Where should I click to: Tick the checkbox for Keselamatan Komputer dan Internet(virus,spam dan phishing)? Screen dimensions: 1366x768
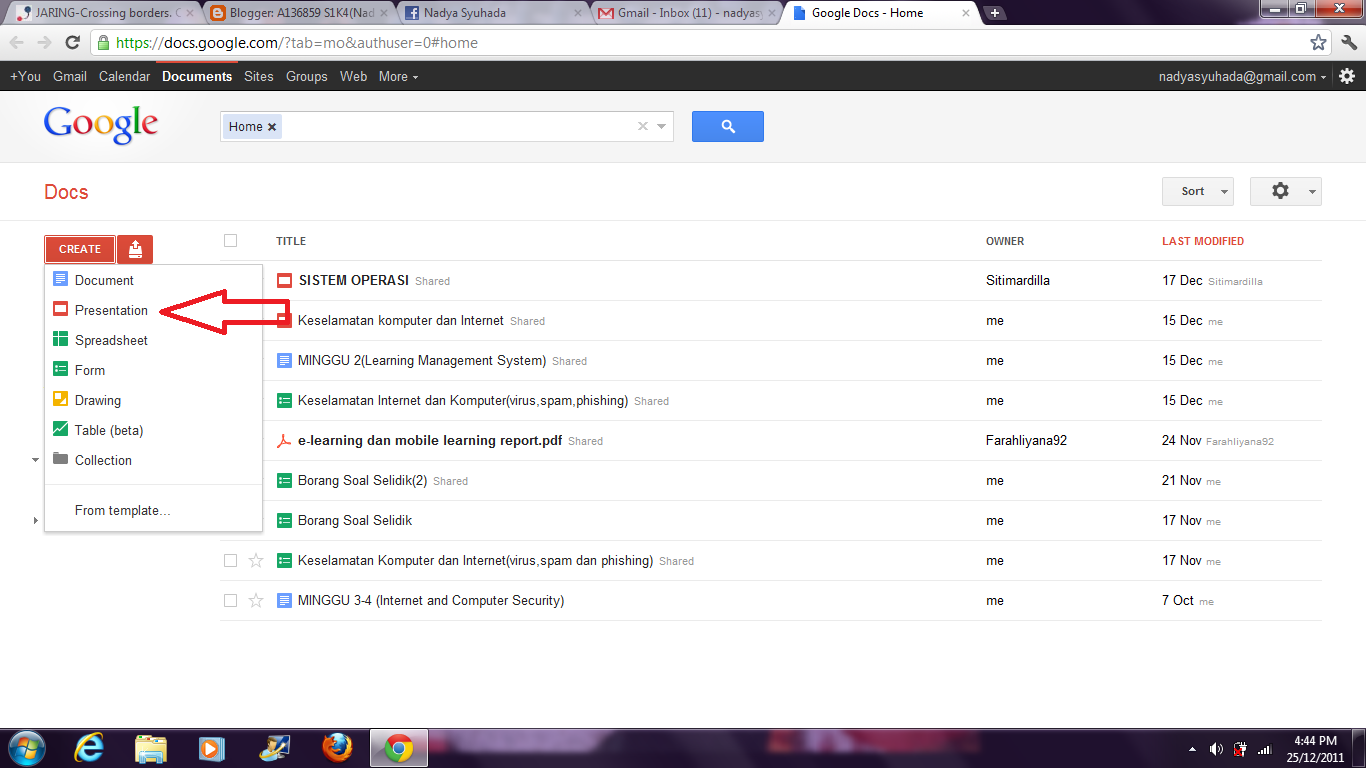(x=230, y=561)
